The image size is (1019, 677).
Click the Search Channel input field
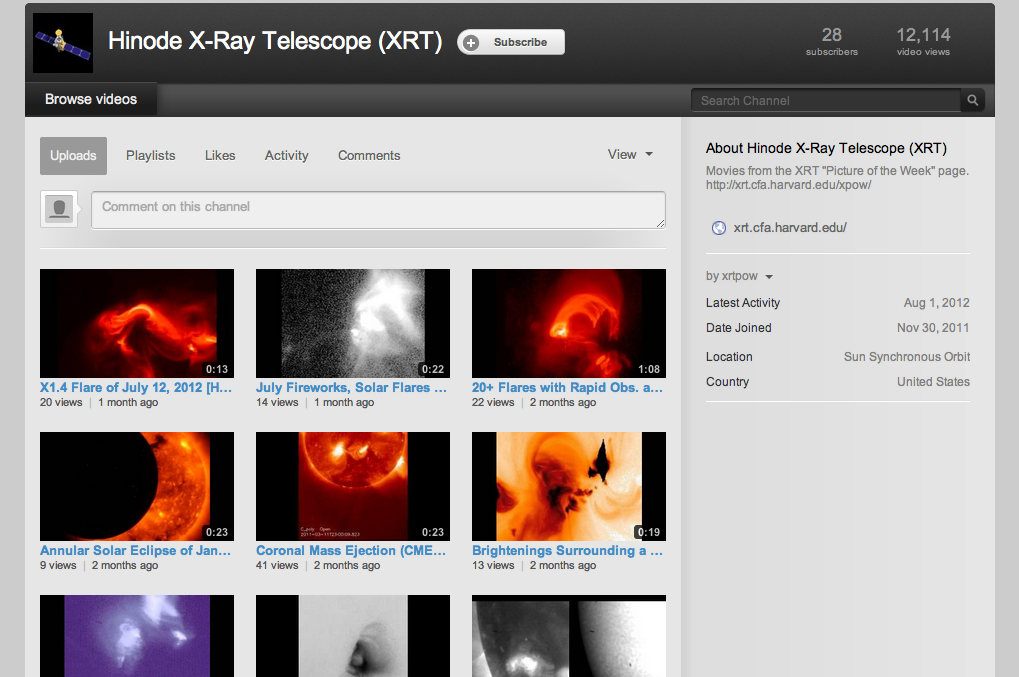825,100
